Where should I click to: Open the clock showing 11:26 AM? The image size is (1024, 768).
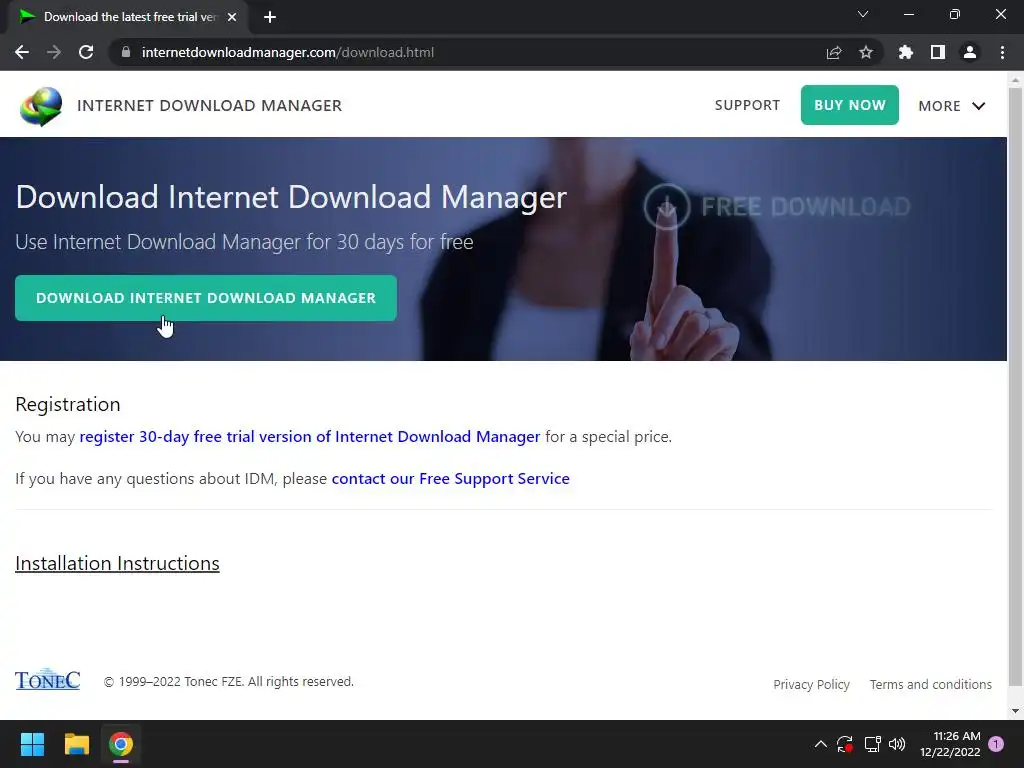[950, 744]
